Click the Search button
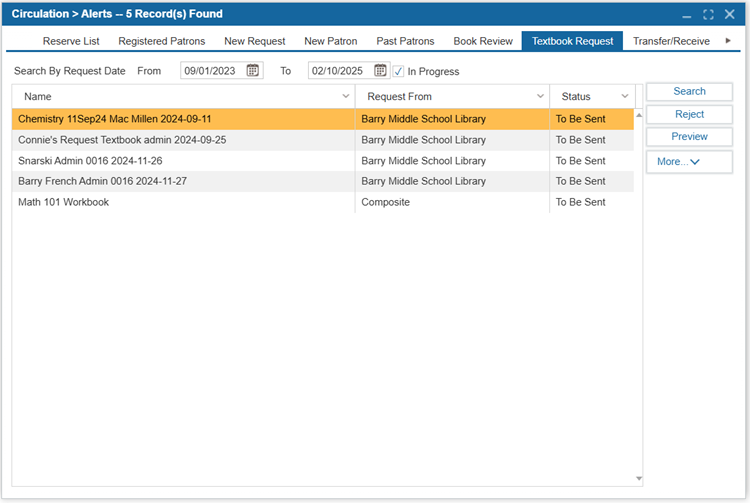Viewport: 750px width, 503px height. pos(689,91)
